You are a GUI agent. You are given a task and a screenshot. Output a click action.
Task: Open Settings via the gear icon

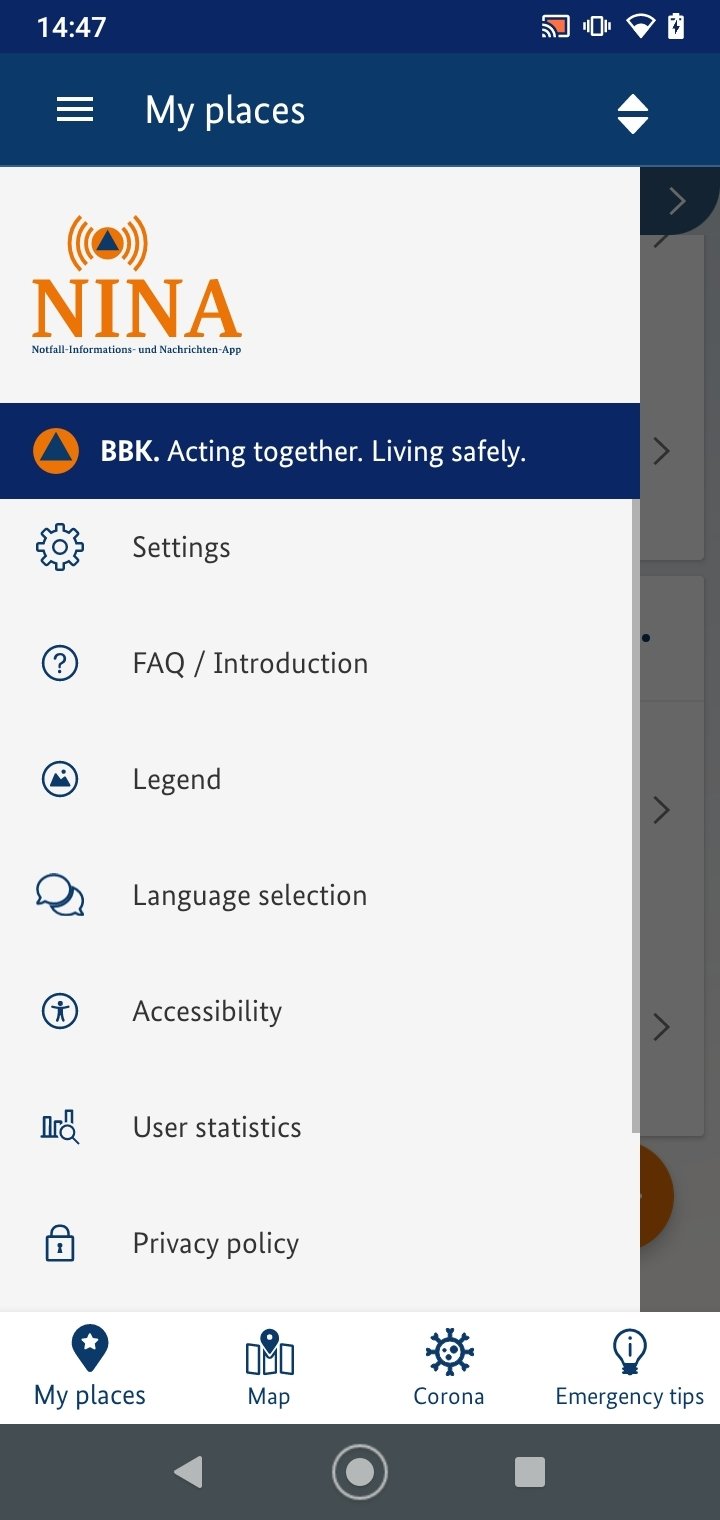(x=60, y=547)
